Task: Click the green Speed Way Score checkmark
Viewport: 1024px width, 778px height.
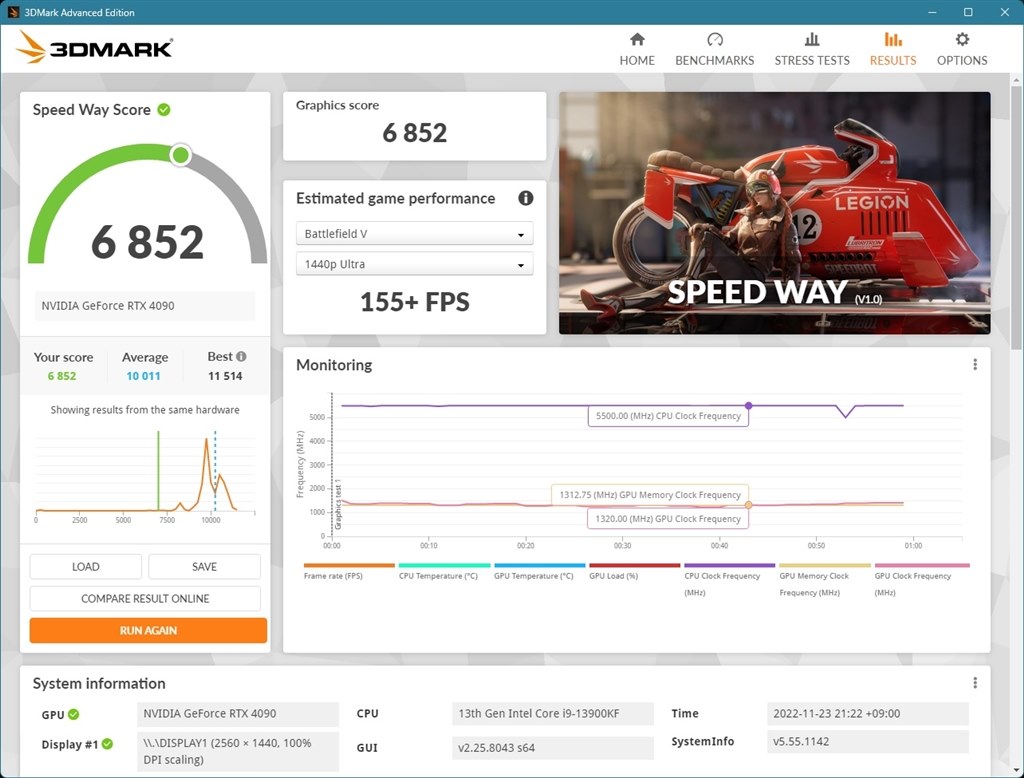Action: pyautogui.click(x=164, y=110)
